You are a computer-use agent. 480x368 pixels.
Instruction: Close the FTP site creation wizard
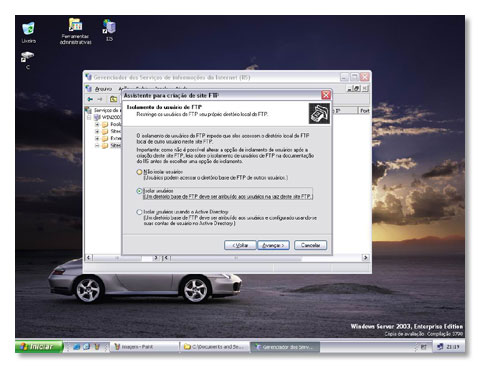click(326, 95)
